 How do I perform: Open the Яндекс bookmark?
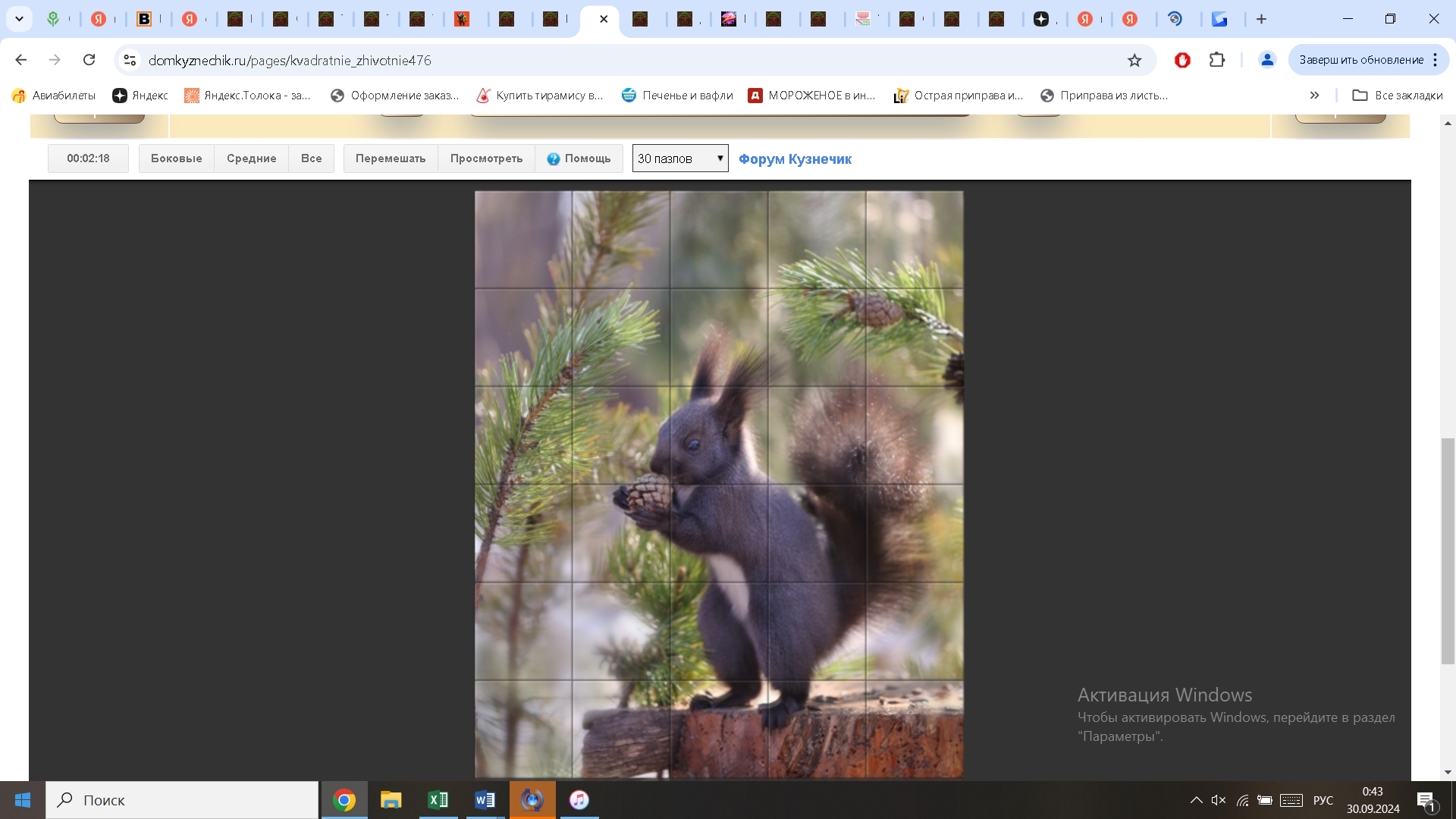(x=140, y=96)
